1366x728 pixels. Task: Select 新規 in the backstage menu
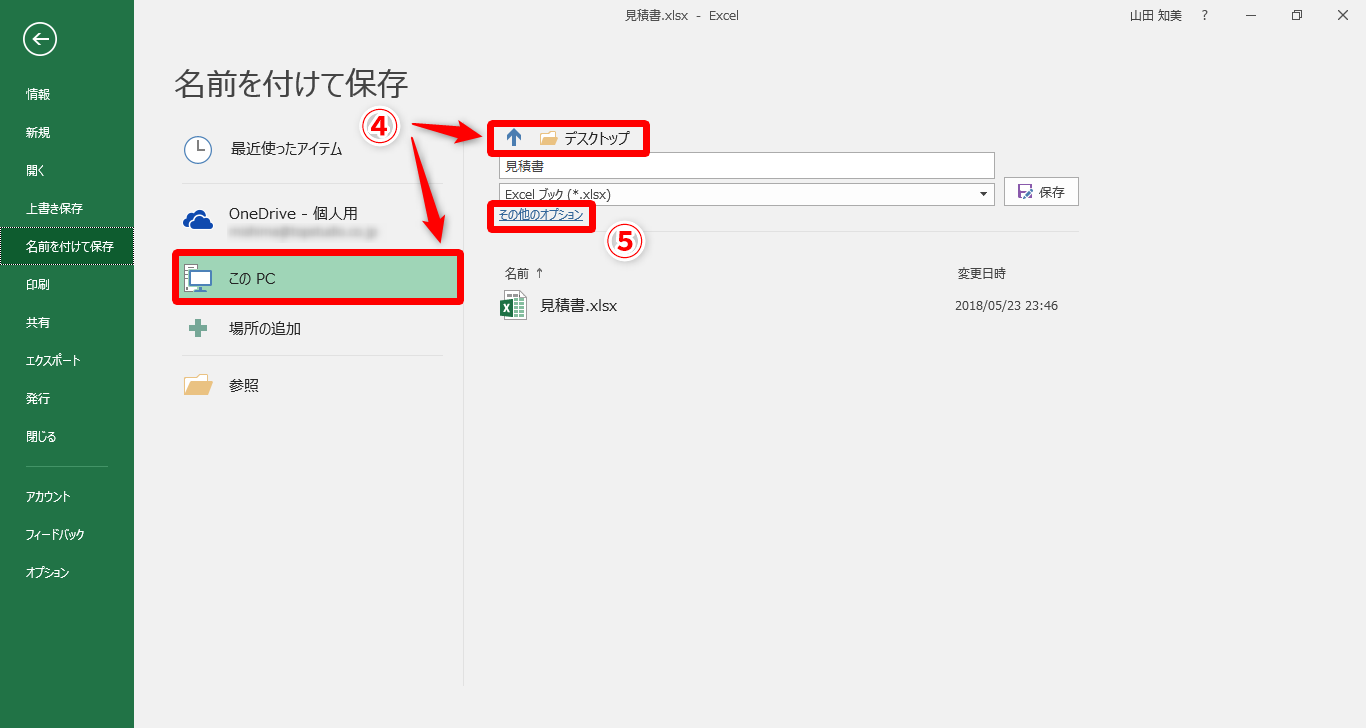[38, 132]
